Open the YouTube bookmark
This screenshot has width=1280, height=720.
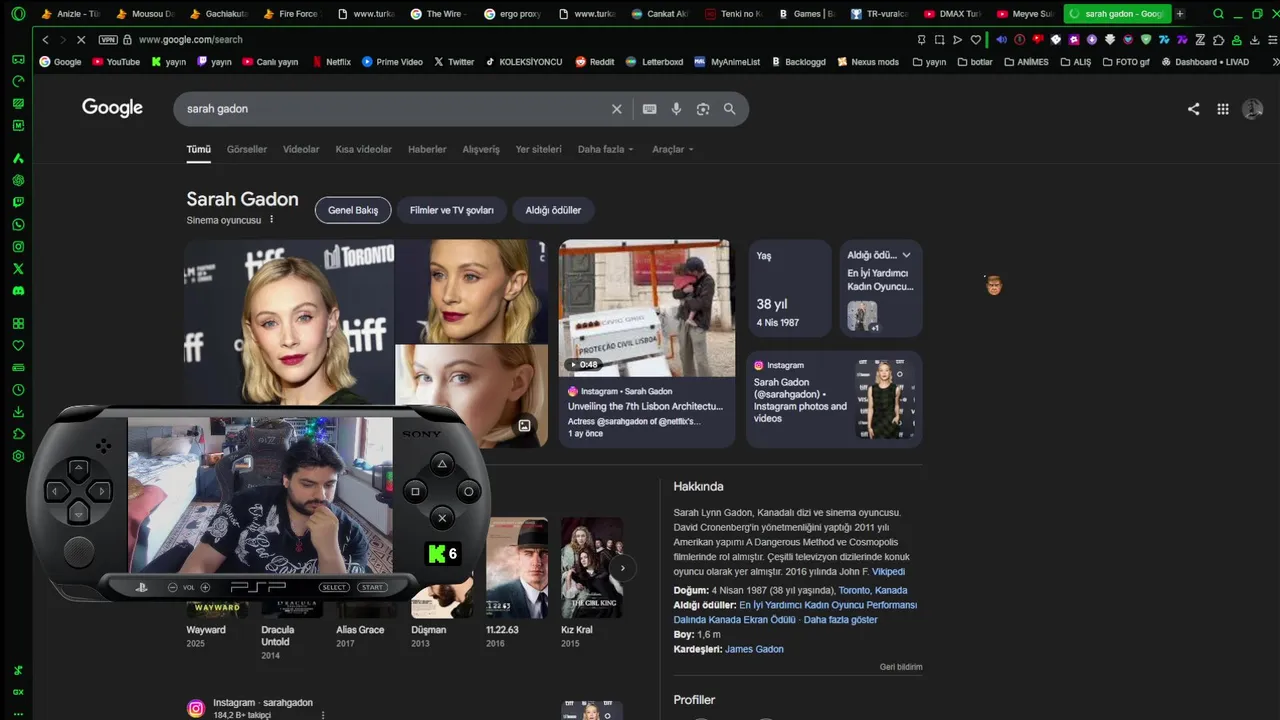coord(116,62)
